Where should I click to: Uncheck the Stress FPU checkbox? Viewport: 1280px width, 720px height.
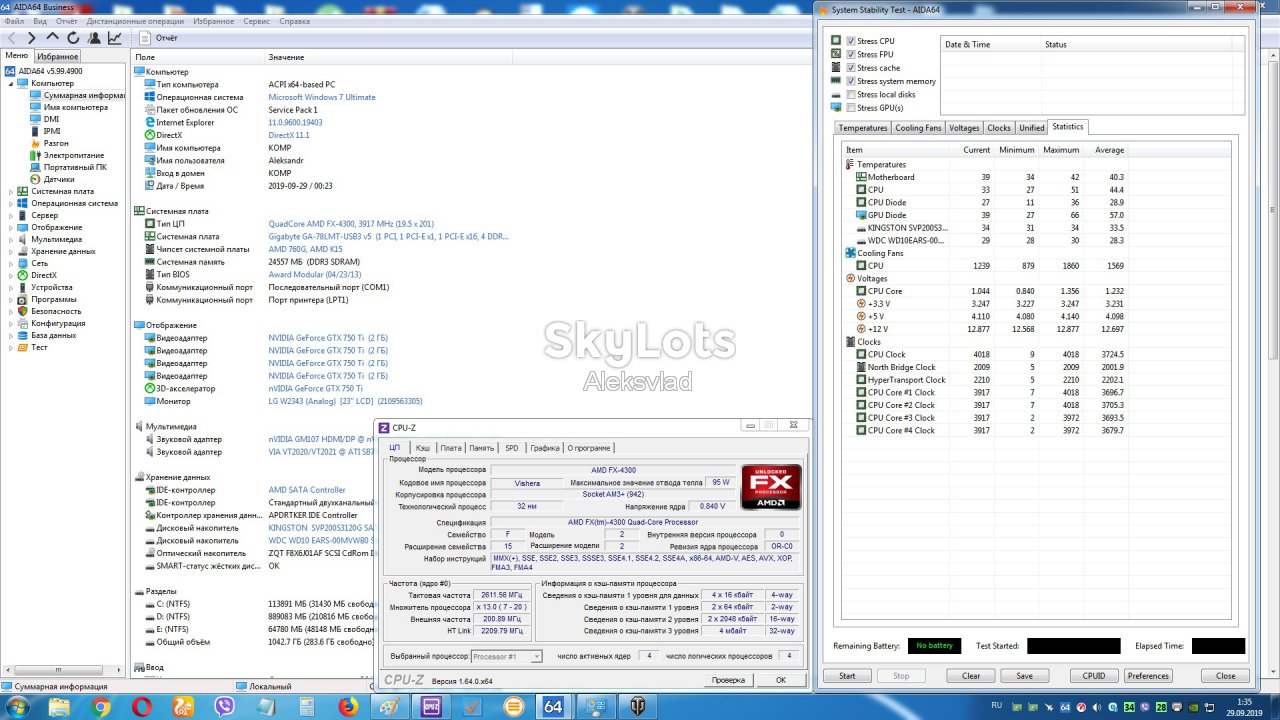click(851, 54)
